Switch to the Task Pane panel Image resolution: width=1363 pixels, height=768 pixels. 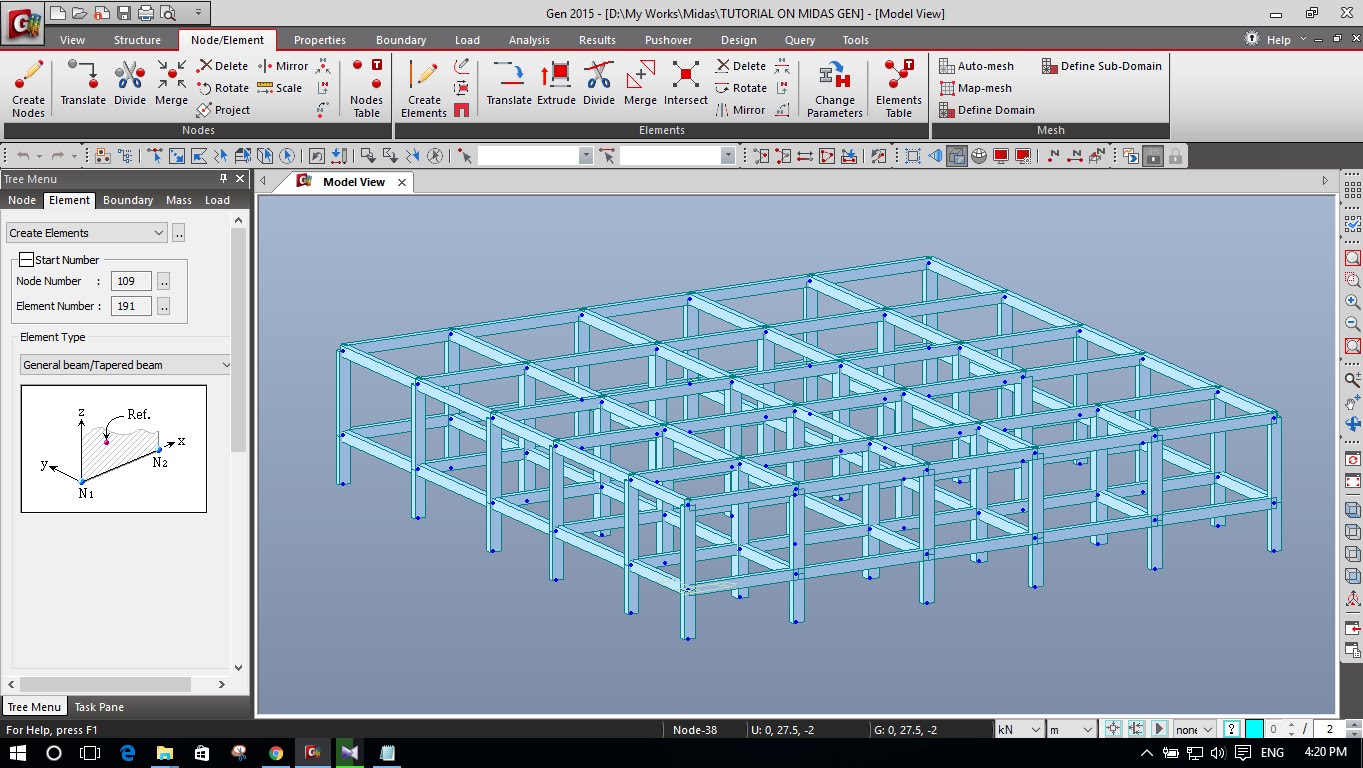pyautogui.click(x=98, y=707)
